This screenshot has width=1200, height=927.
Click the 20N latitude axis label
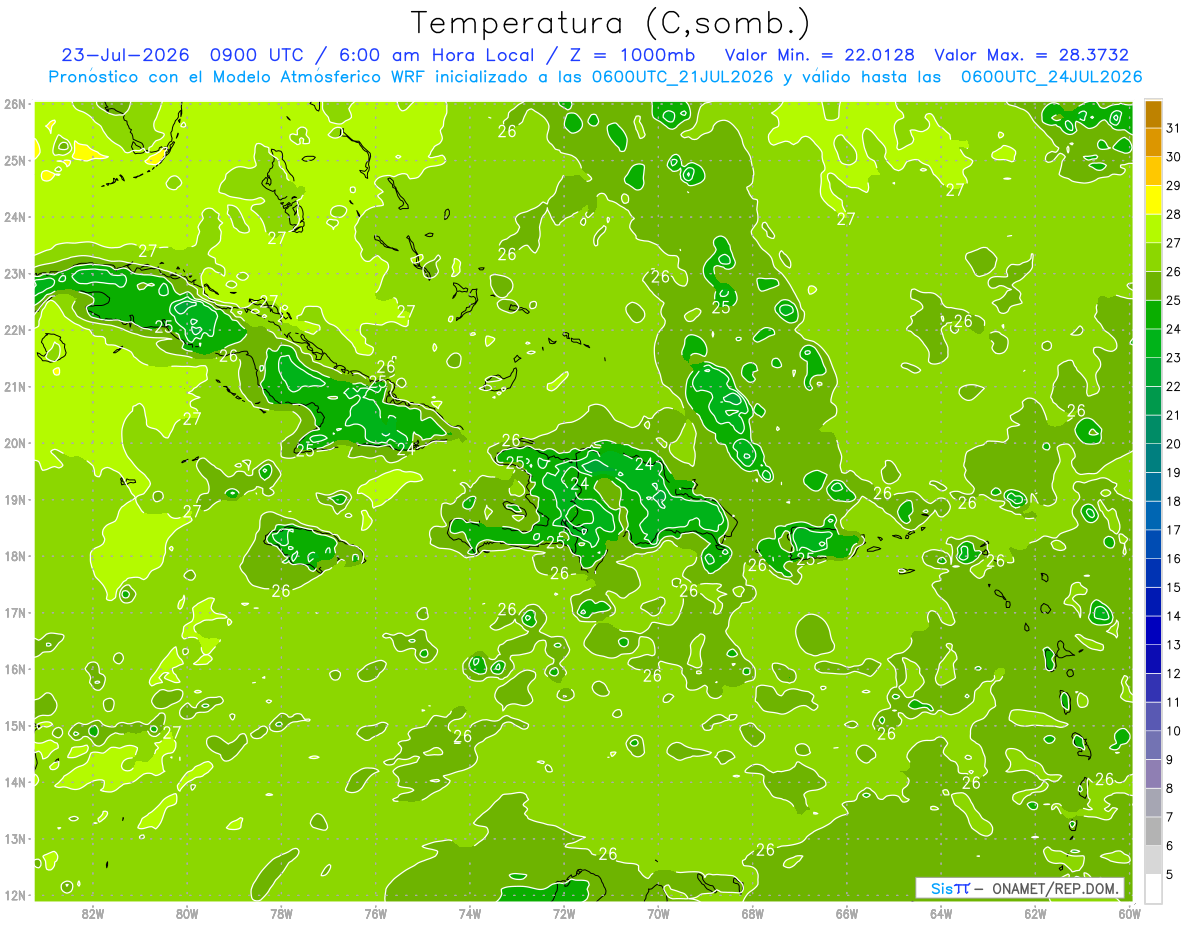(x=14, y=443)
